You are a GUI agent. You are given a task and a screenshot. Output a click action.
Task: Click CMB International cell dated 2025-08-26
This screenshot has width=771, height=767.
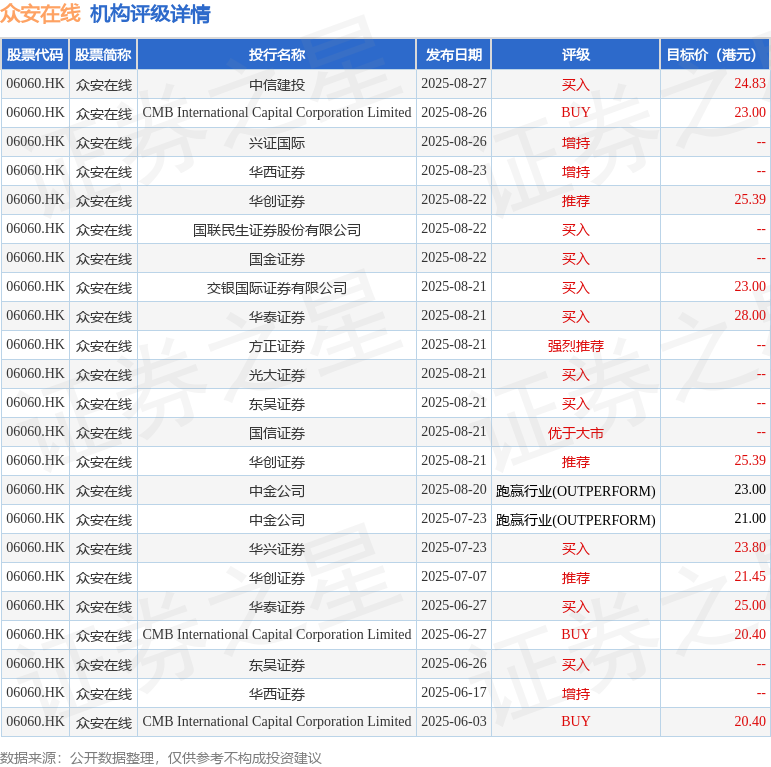coord(277,113)
